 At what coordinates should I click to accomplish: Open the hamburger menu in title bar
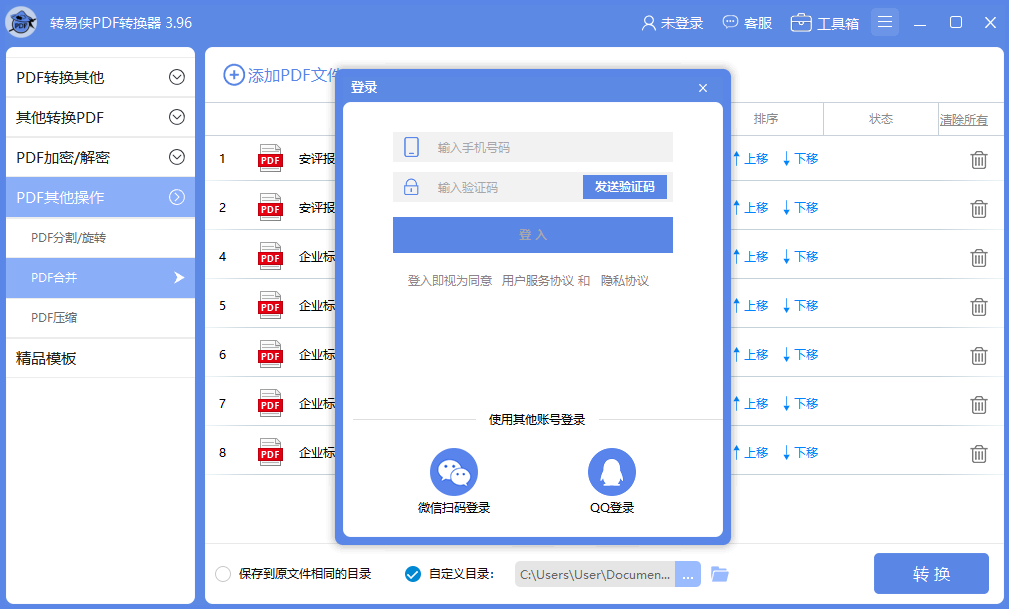(x=884, y=21)
